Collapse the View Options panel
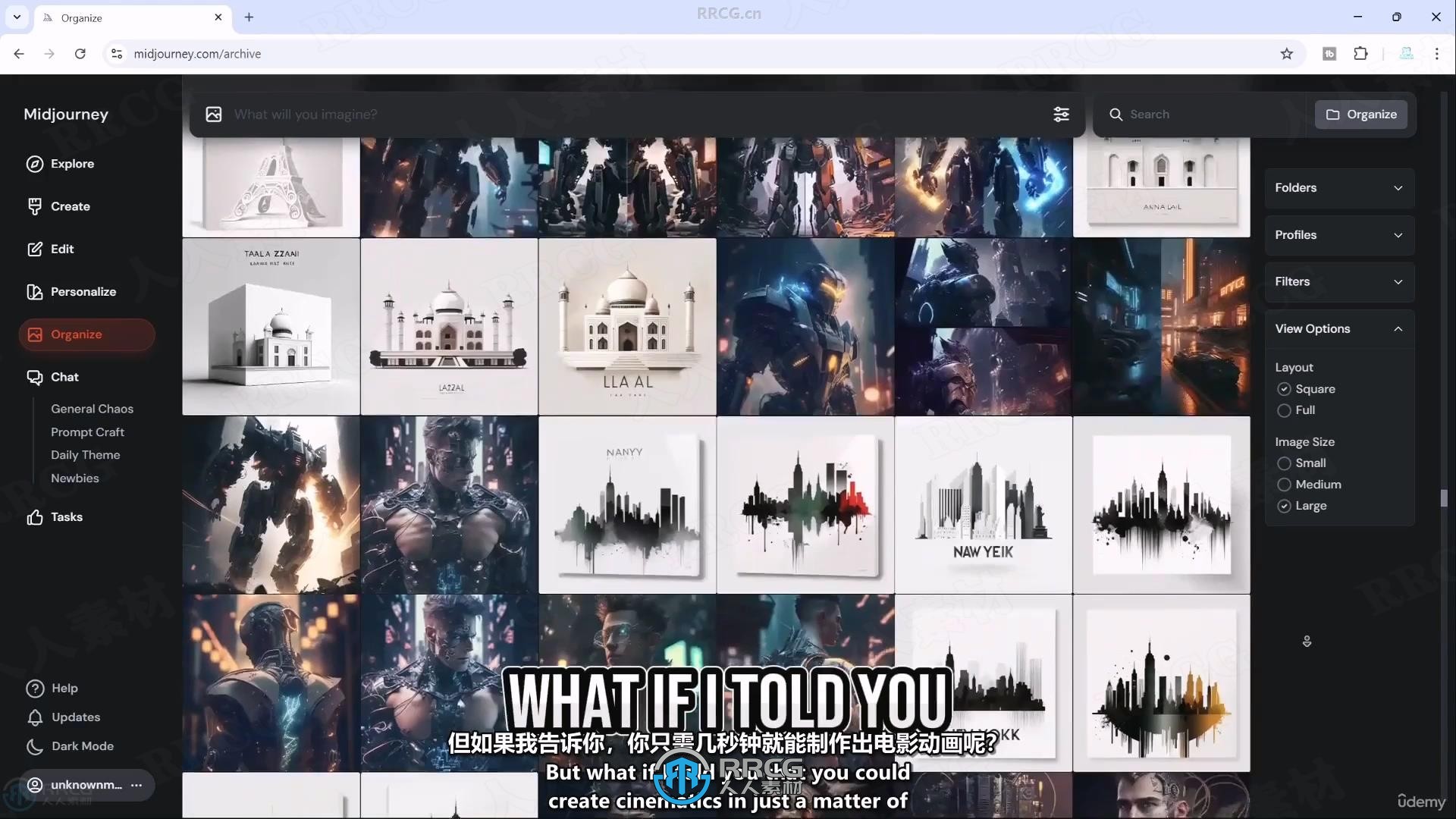Screen dimensions: 1456x819 pos(1339,329)
